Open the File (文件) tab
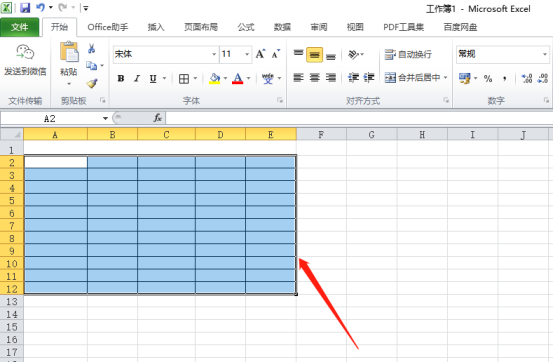The width and height of the screenshot is (554, 362). [20, 27]
